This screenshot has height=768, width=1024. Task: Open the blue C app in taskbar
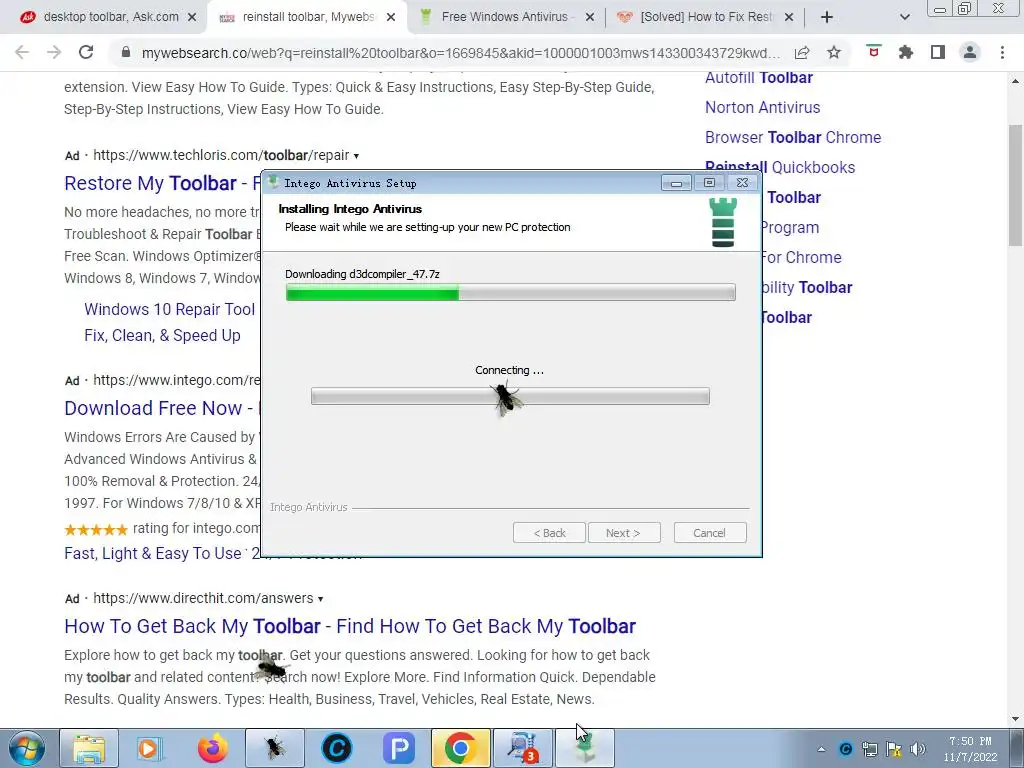[337, 748]
